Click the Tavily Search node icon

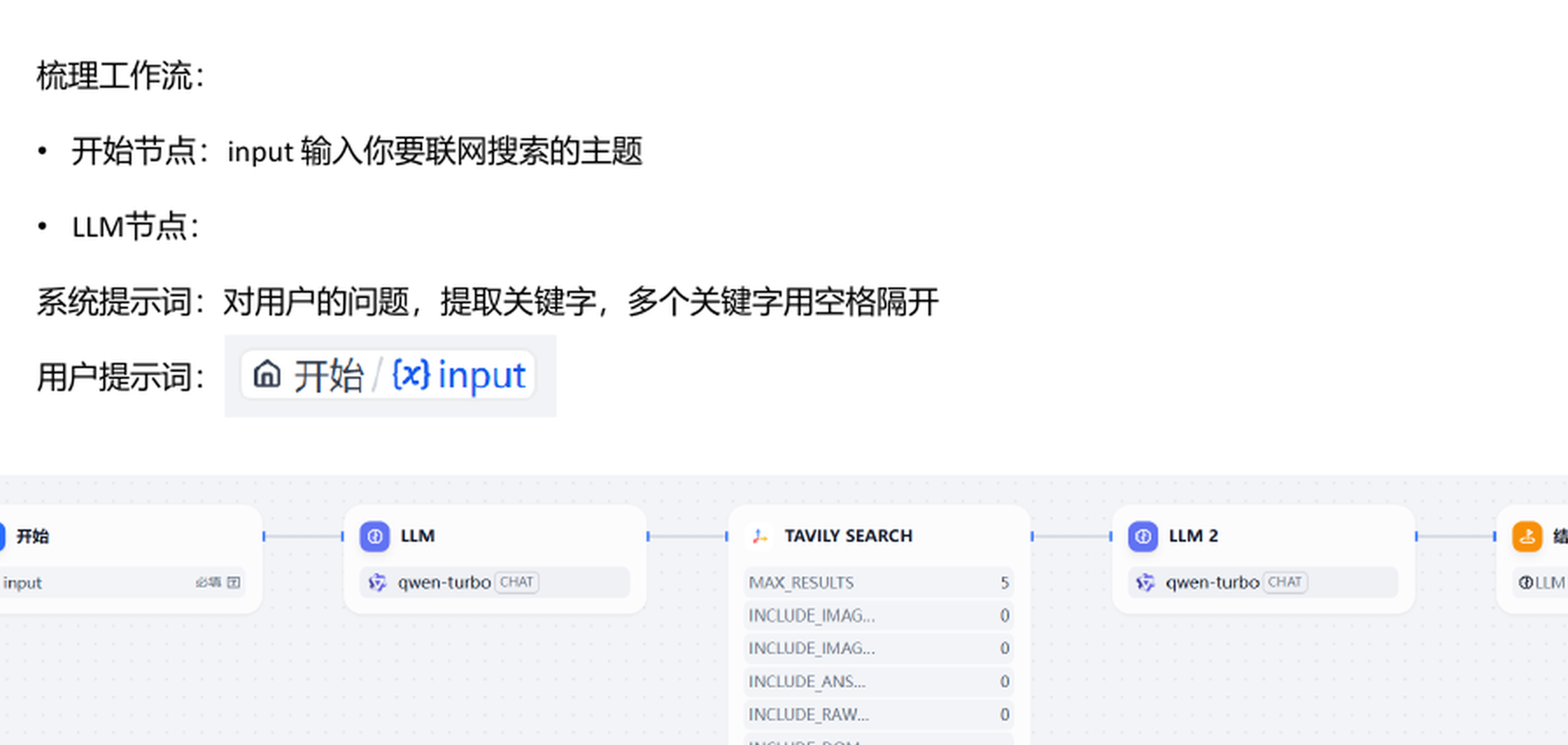click(759, 536)
